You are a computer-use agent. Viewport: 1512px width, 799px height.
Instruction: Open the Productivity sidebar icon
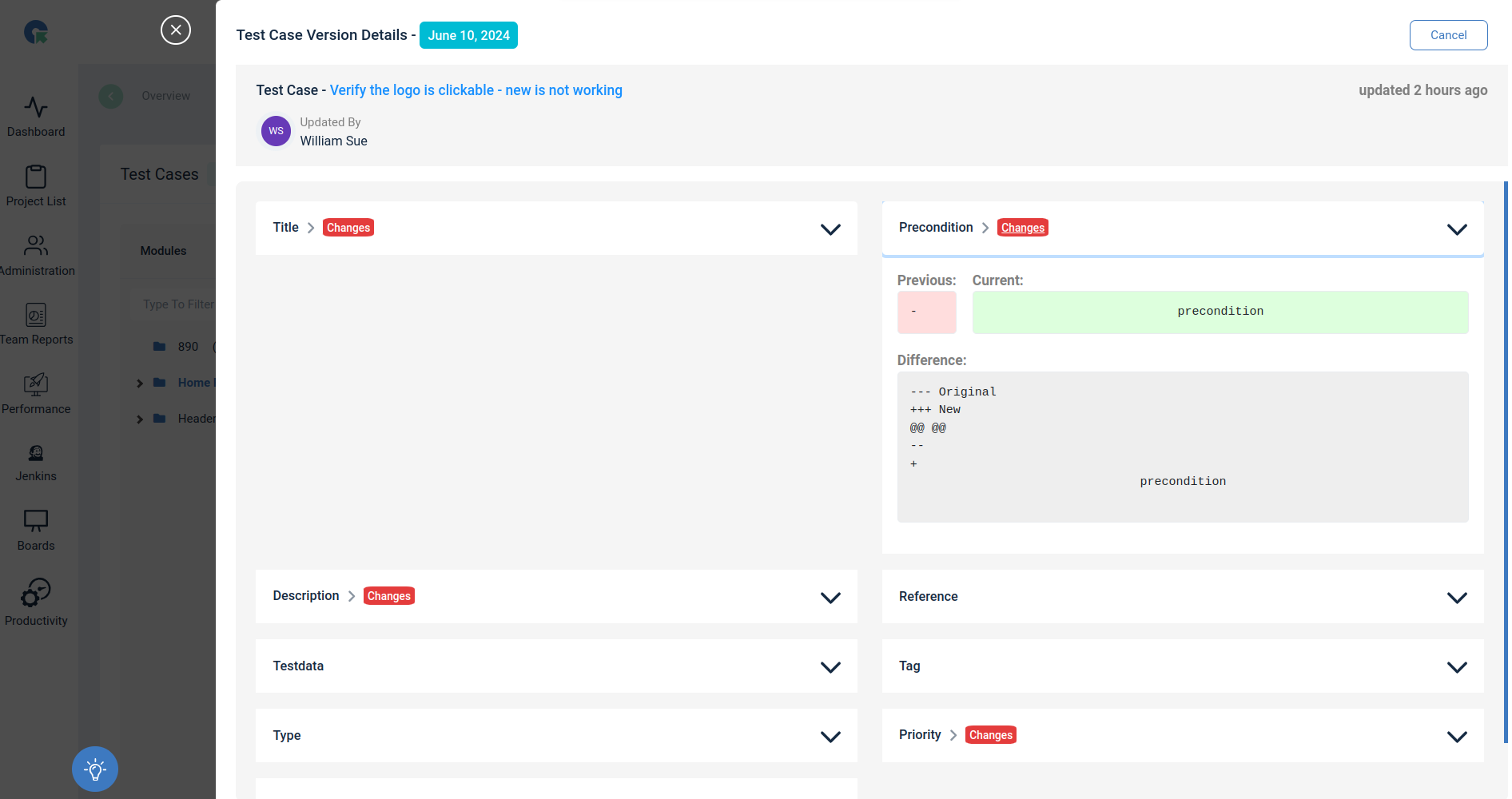pyautogui.click(x=36, y=594)
